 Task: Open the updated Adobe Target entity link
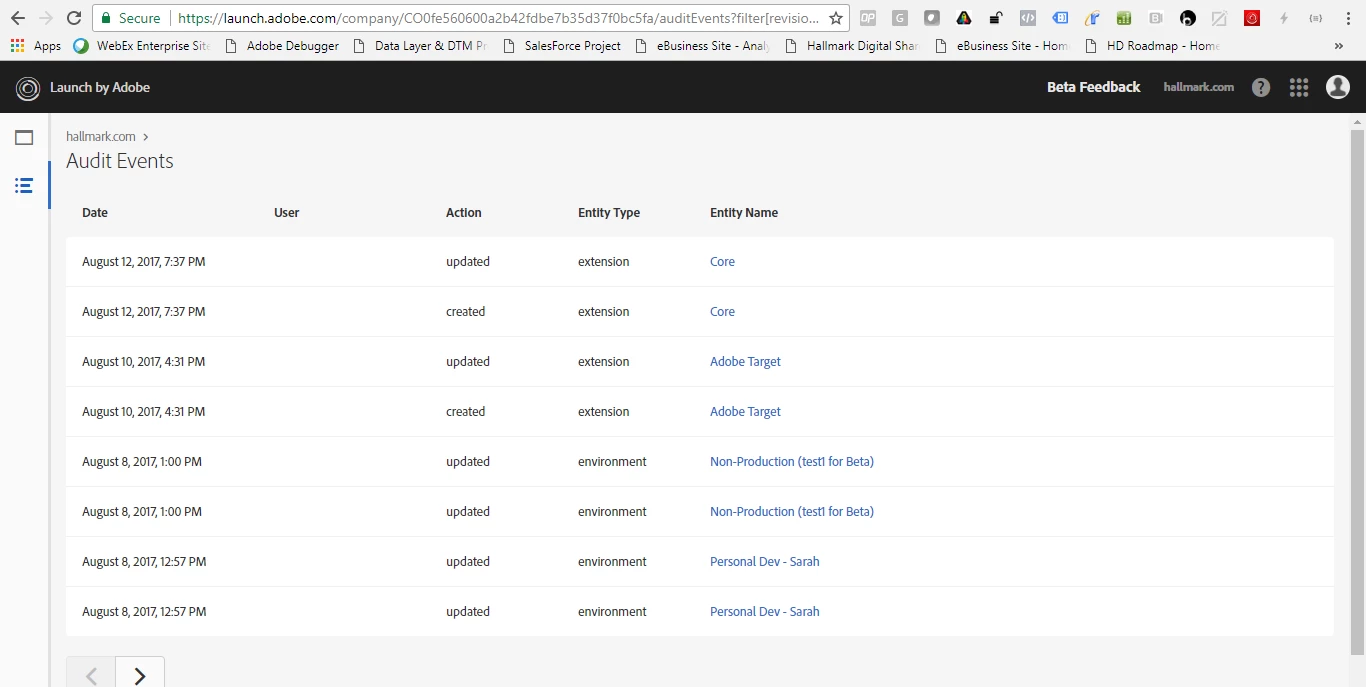click(745, 362)
